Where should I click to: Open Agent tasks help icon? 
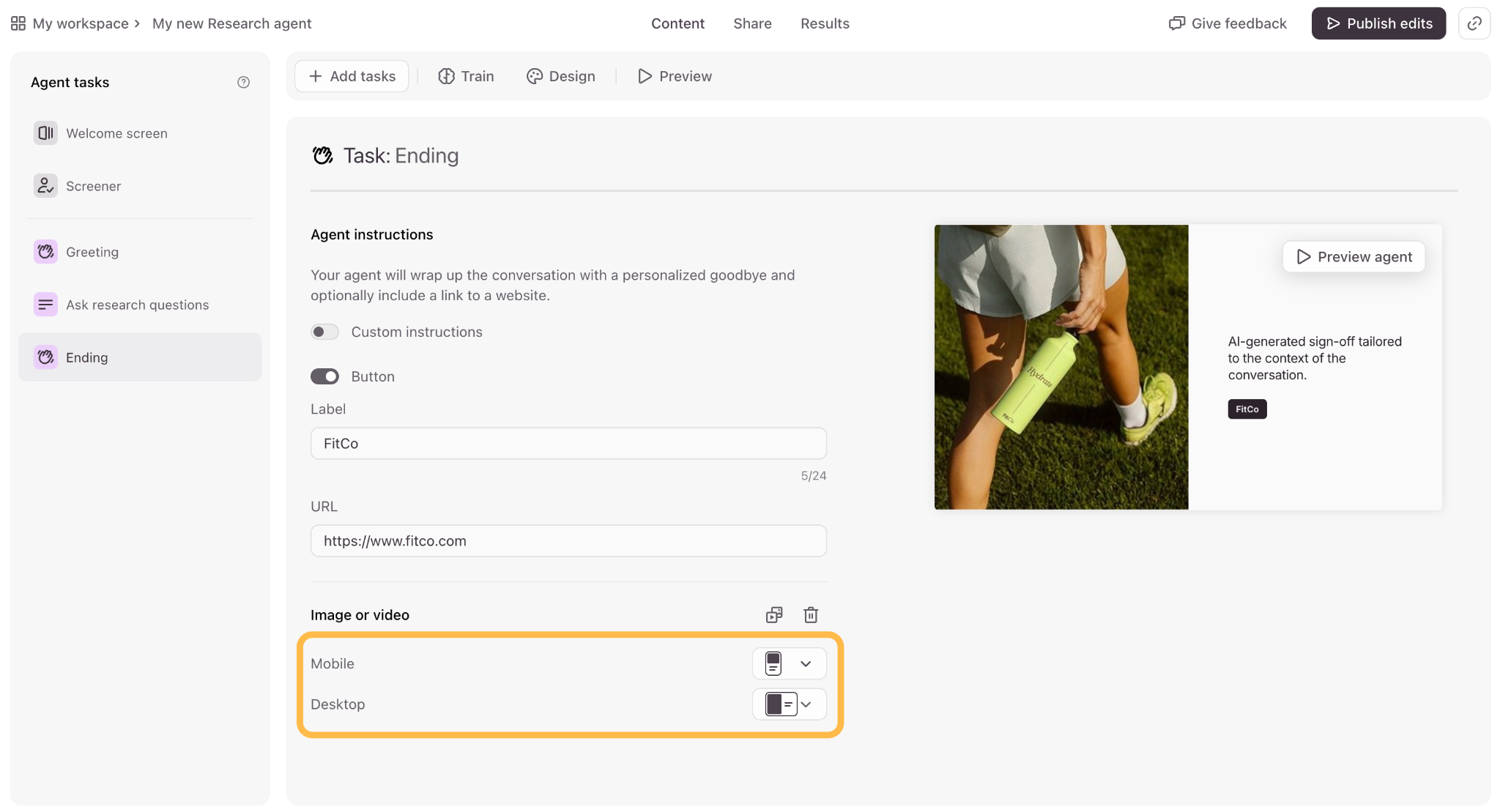click(243, 82)
